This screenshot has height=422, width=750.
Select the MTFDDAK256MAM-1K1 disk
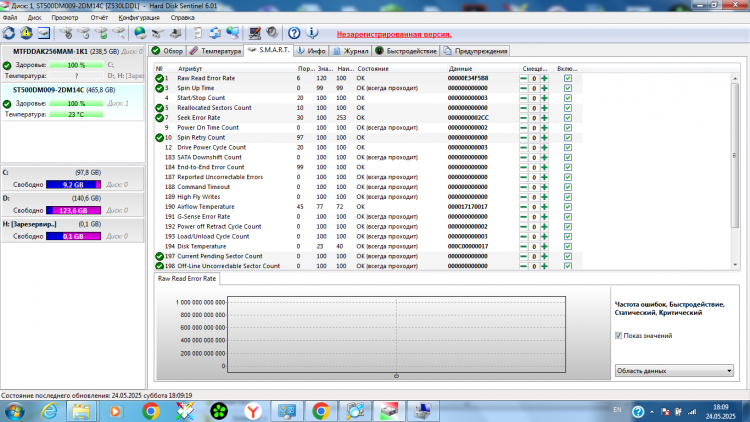coord(72,64)
